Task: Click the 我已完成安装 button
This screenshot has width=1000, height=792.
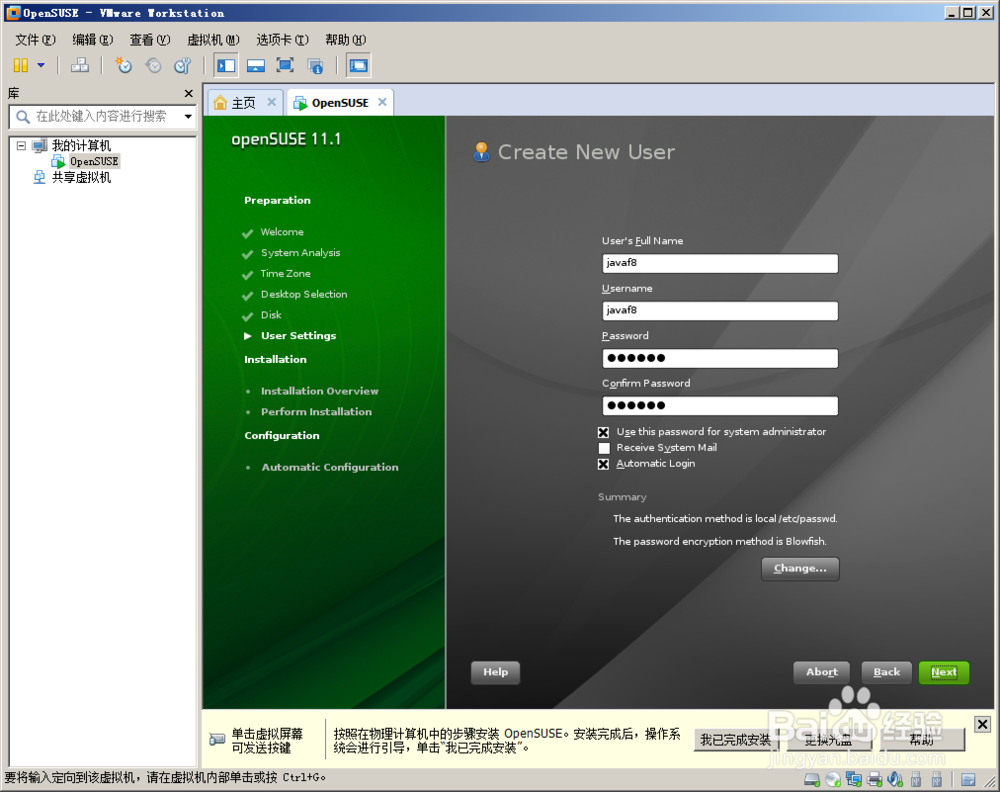Action: coord(735,740)
